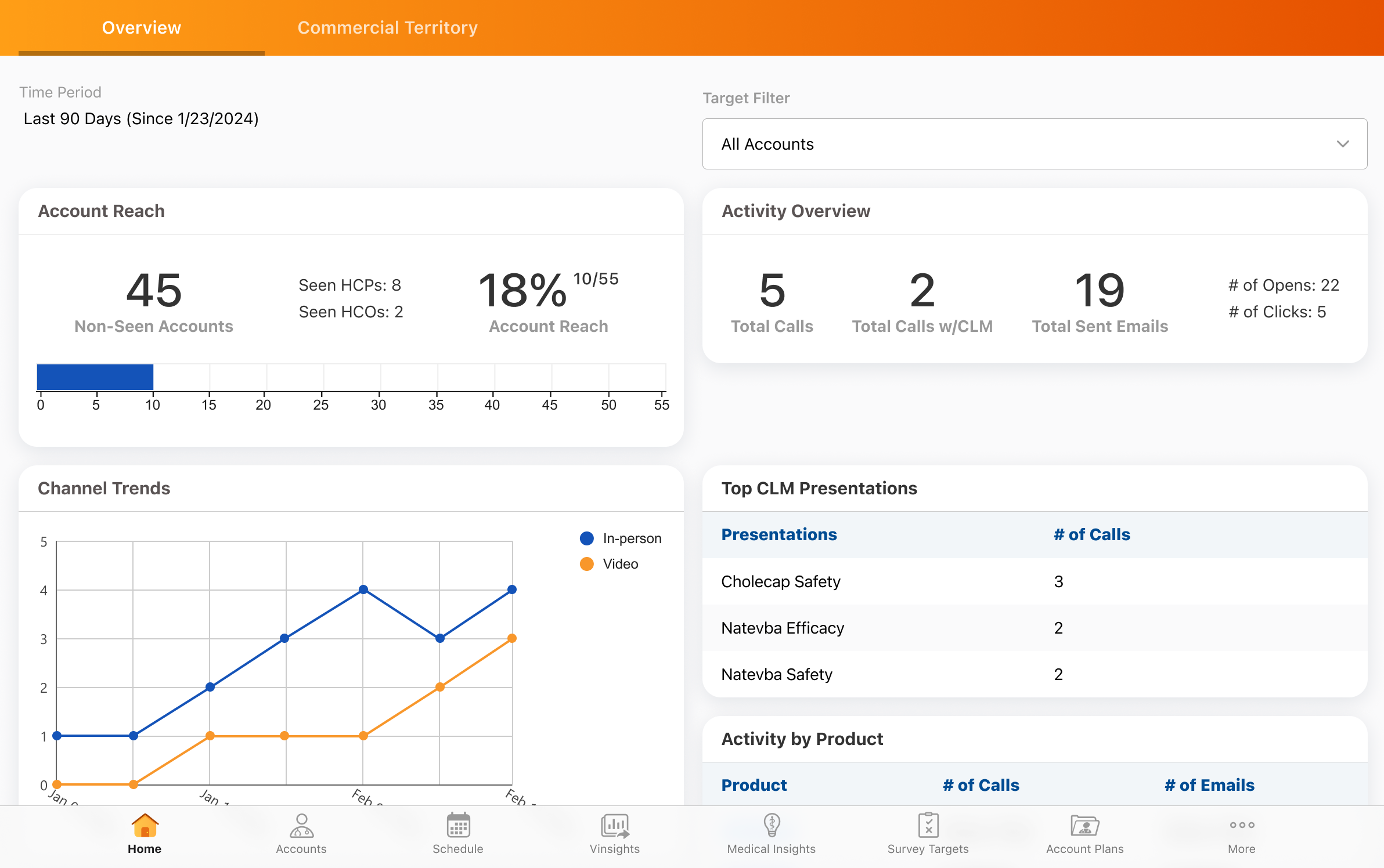1384x868 pixels.
Task: Click the Target Filter chevron arrow
Action: (1342, 144)
